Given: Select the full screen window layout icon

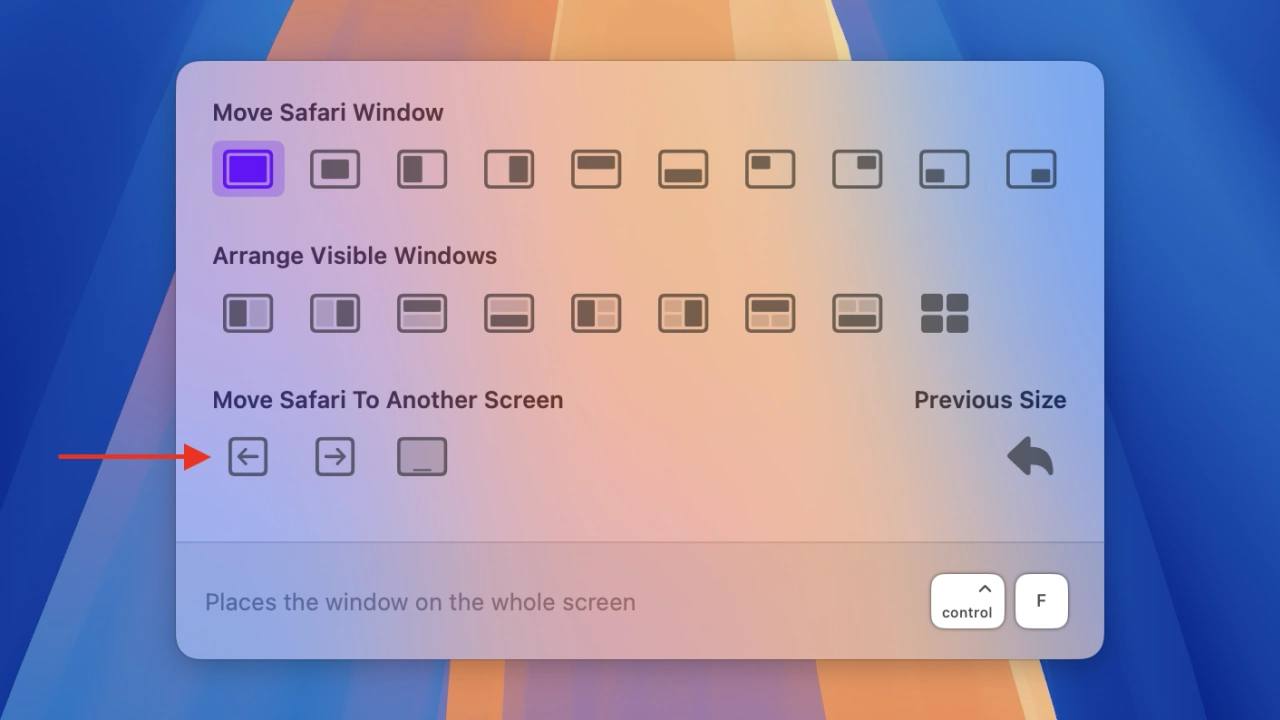Looking at the screenshot, I should pos(248,169).
